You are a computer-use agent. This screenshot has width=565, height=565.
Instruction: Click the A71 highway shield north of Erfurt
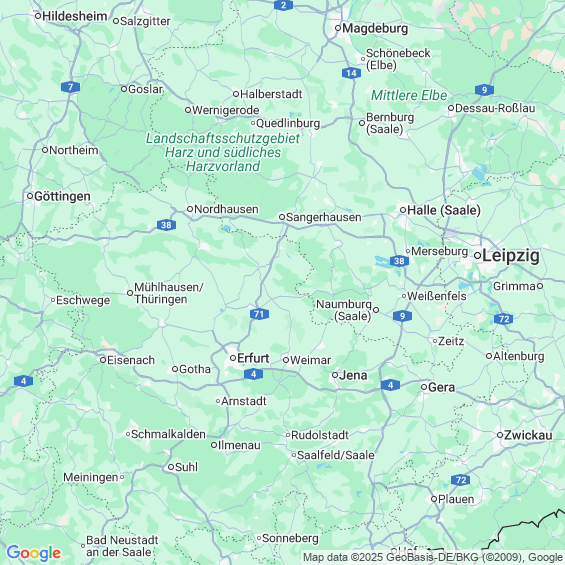[259, 314]
